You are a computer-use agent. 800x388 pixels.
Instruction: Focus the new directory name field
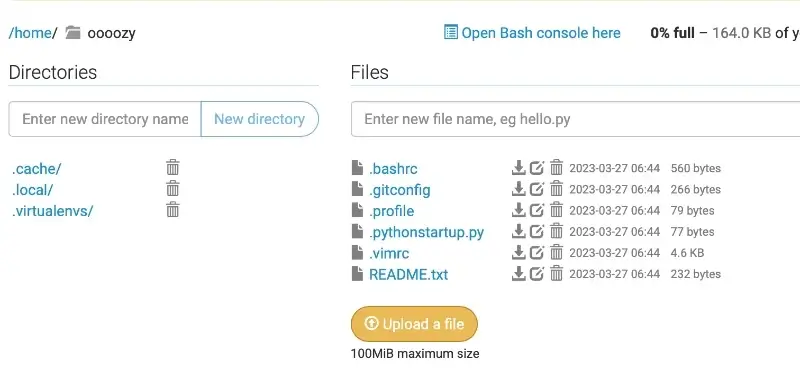click(105, 119)
